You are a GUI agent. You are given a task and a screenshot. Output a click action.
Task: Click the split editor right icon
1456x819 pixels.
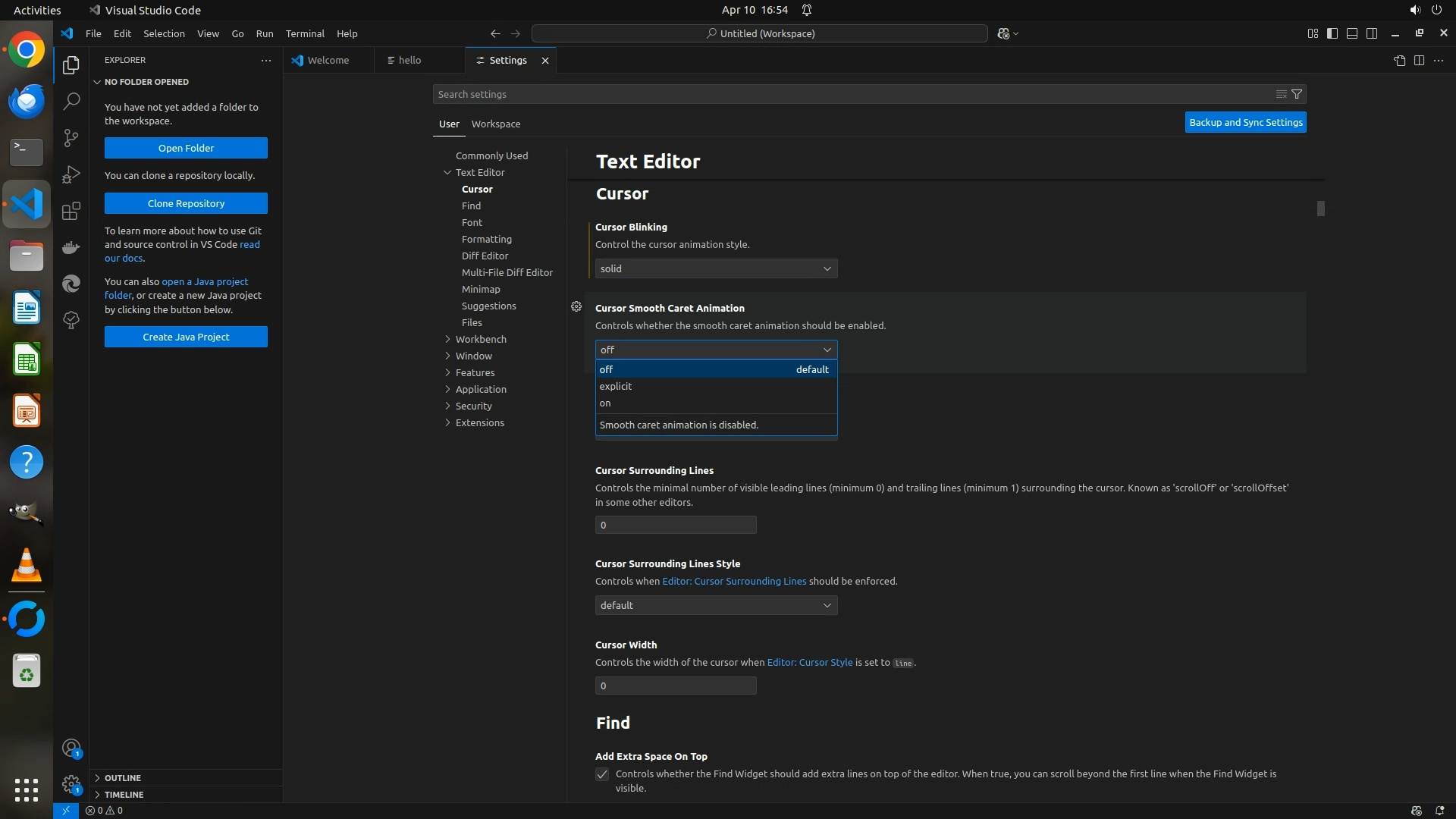1419,61
